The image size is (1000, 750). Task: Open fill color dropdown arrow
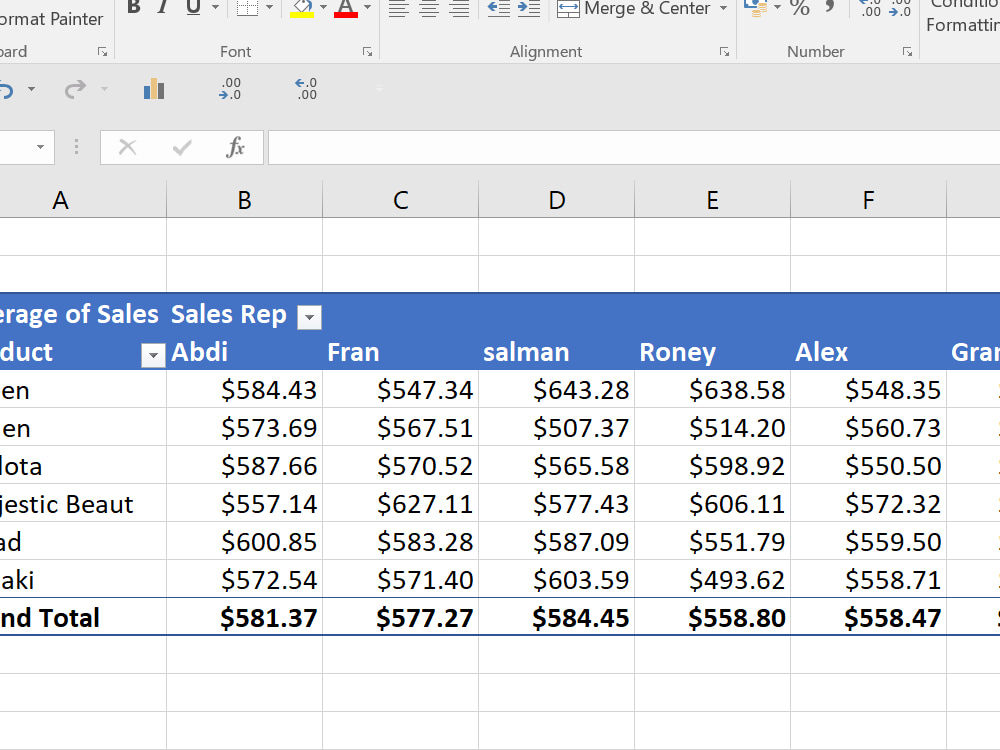(323, 7)
